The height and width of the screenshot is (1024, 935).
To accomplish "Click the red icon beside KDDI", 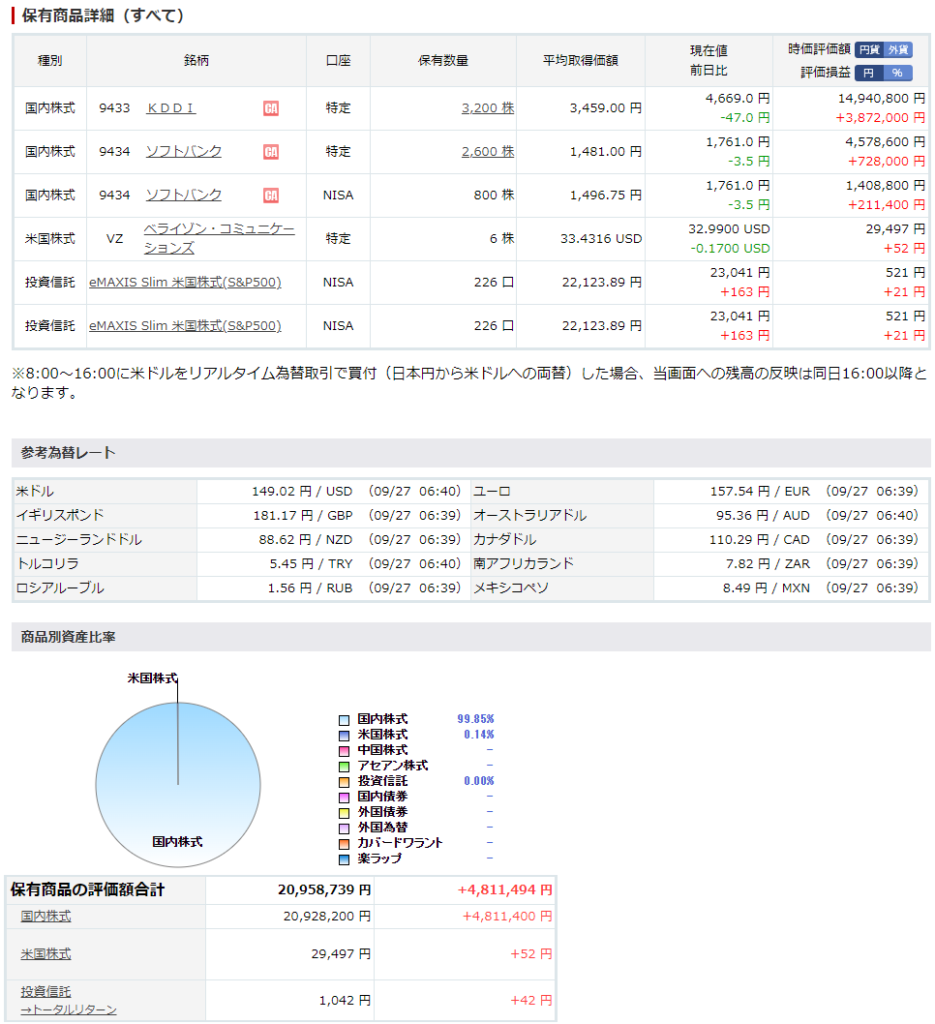I will tap(271, 108).
